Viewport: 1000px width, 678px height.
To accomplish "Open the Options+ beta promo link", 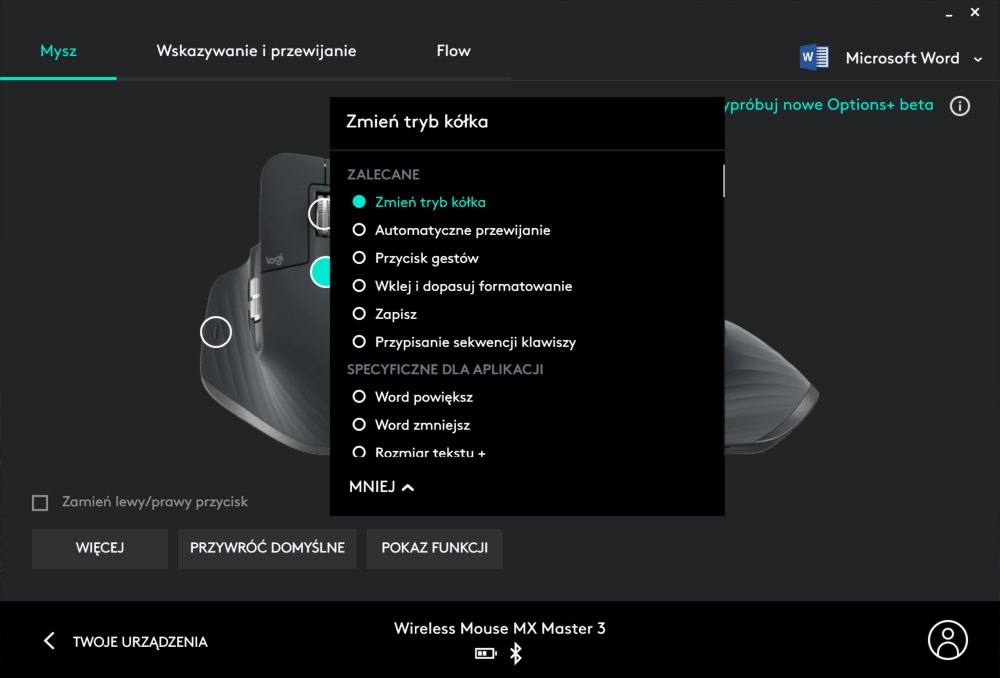I will pos(828,105).
